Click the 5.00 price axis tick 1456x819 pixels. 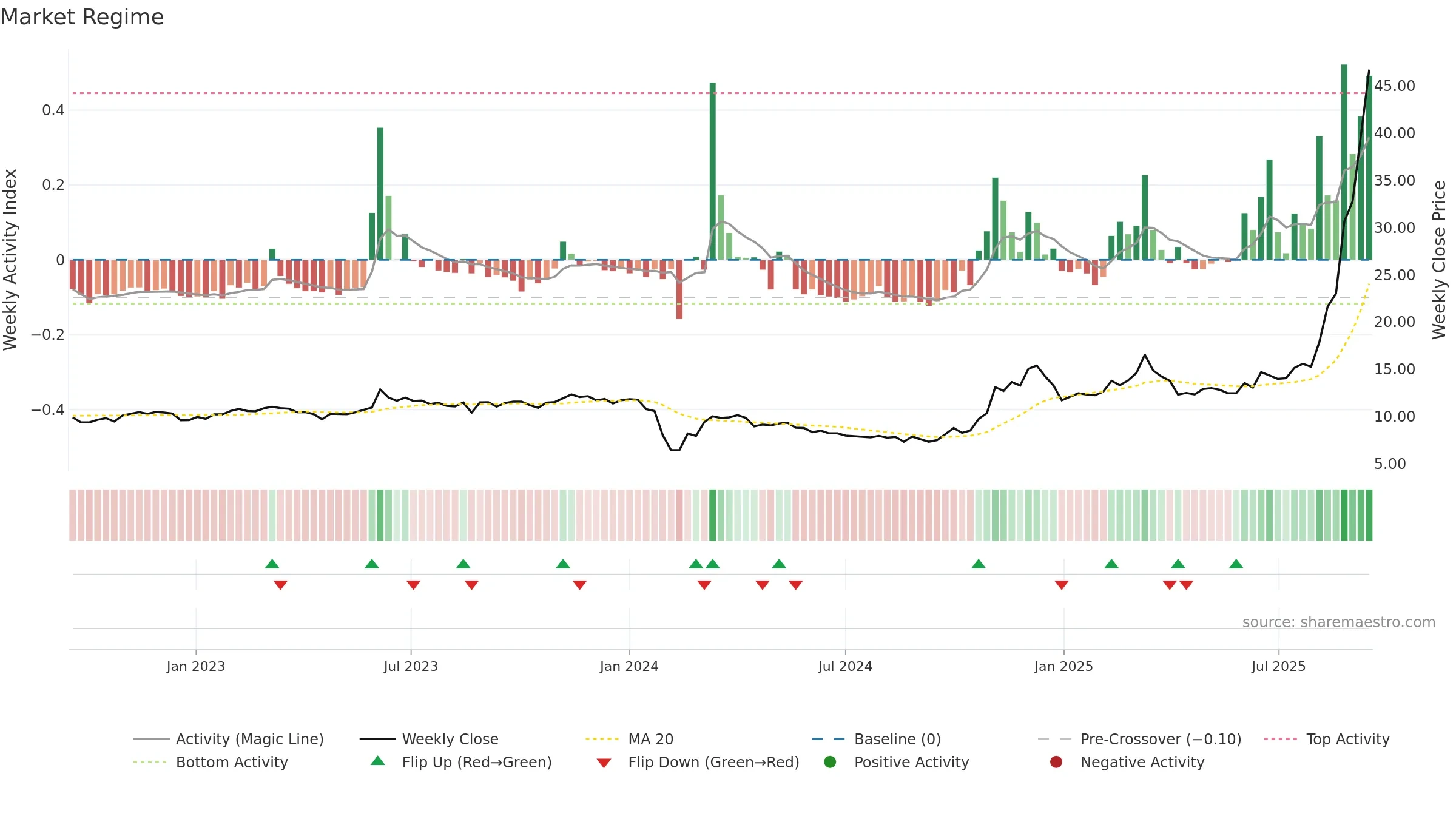pyautogui.click(x=1389, y=464)
